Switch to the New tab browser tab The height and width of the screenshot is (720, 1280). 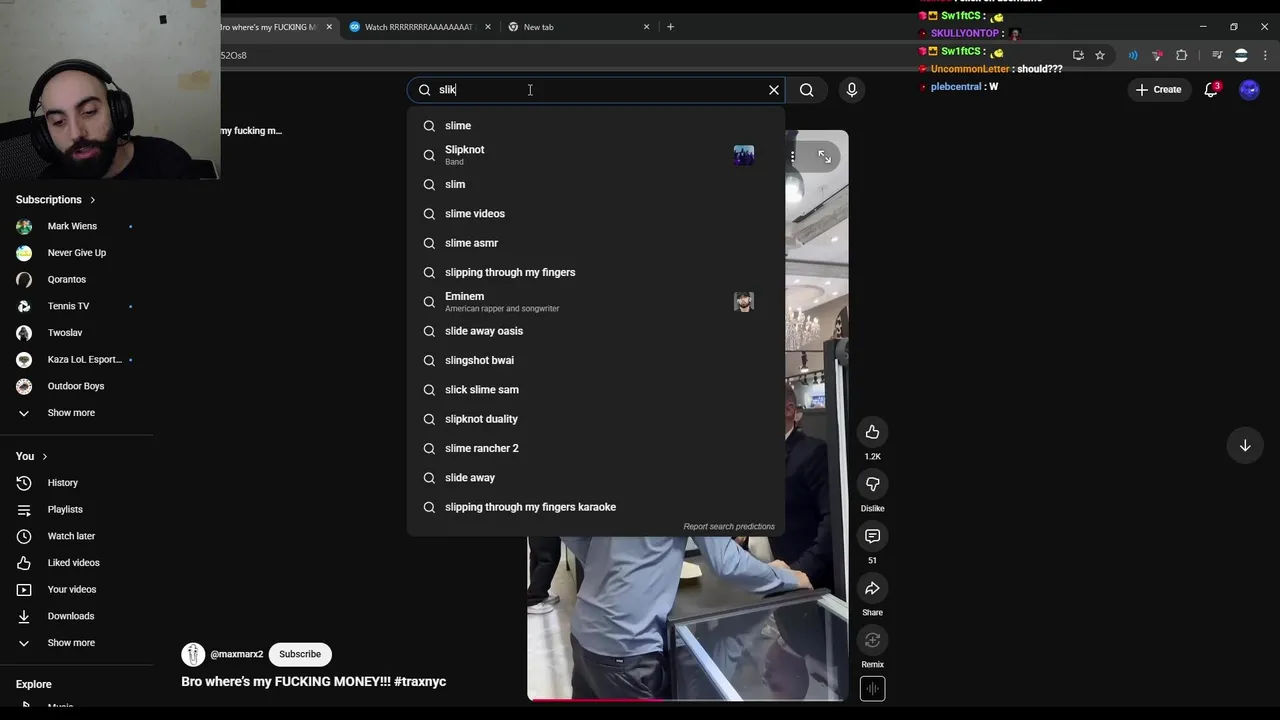pos(578,27)
